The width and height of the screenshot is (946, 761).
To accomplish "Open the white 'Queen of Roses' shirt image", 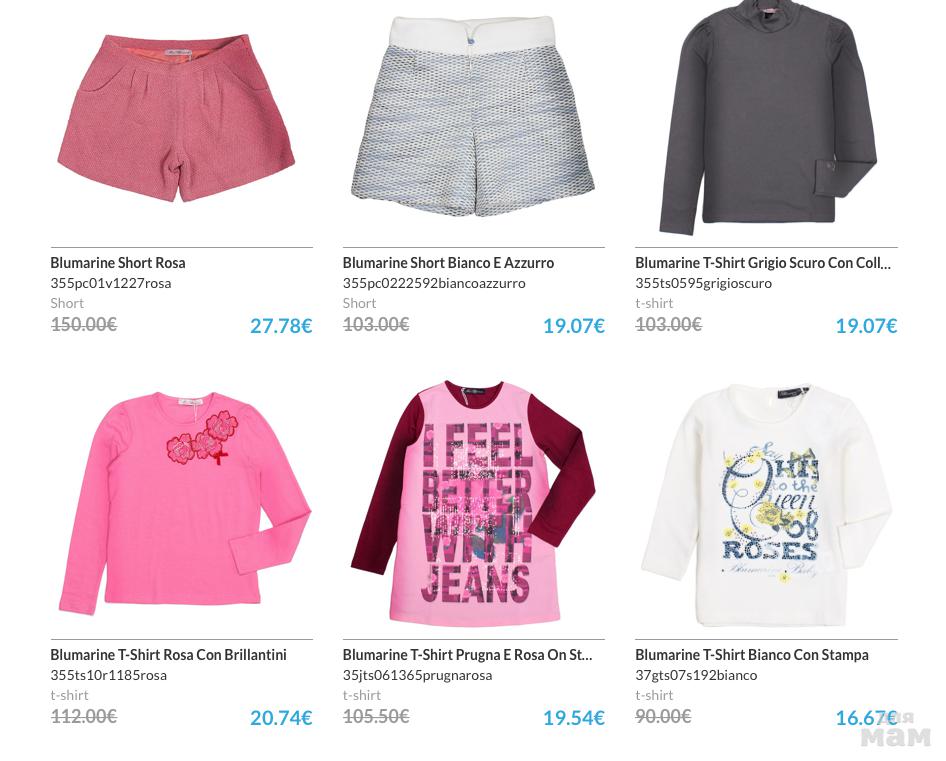I will pos(766,506).
